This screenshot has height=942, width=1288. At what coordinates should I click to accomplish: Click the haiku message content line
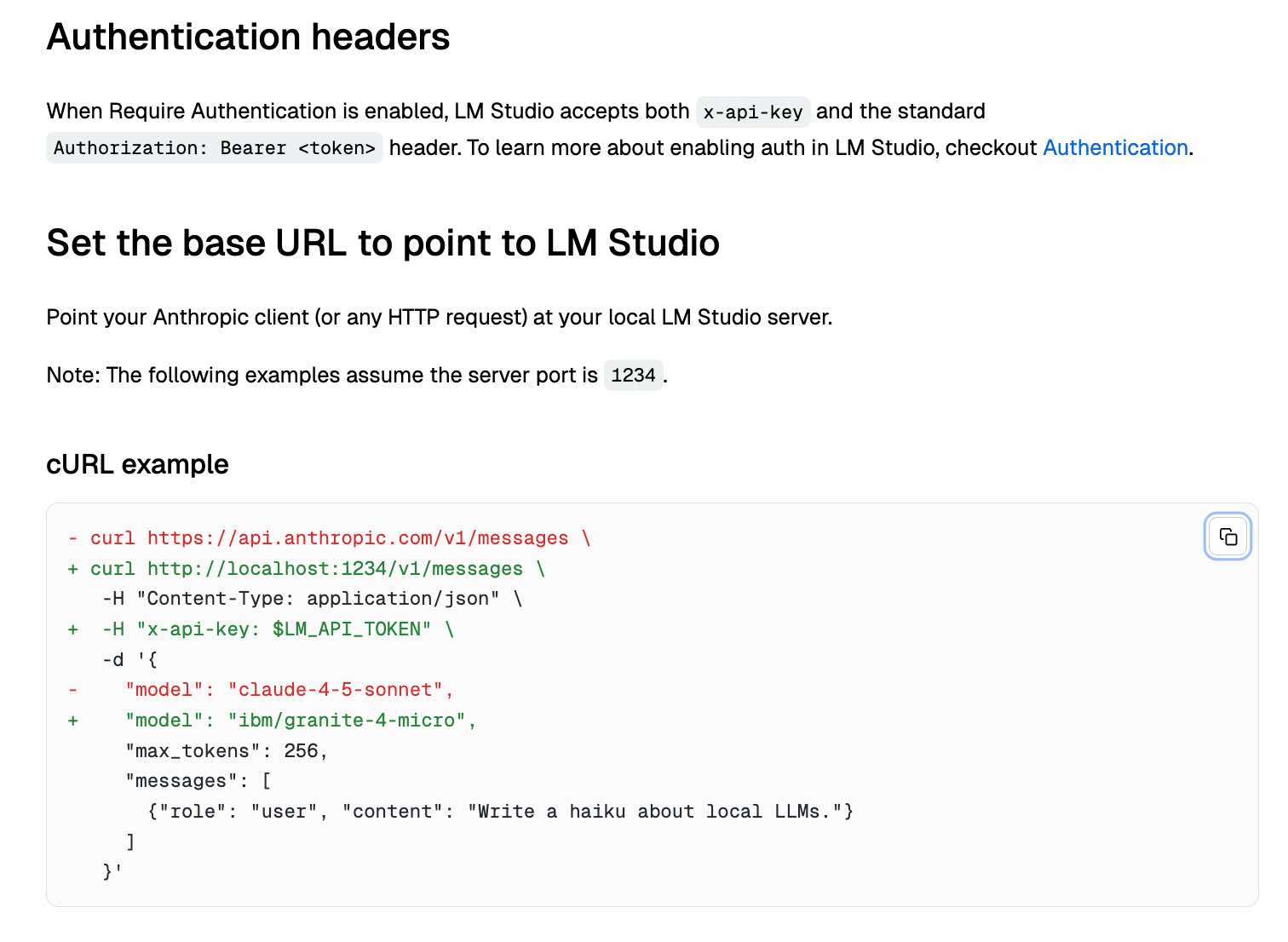pyautogui.click(x=501, y=812)
